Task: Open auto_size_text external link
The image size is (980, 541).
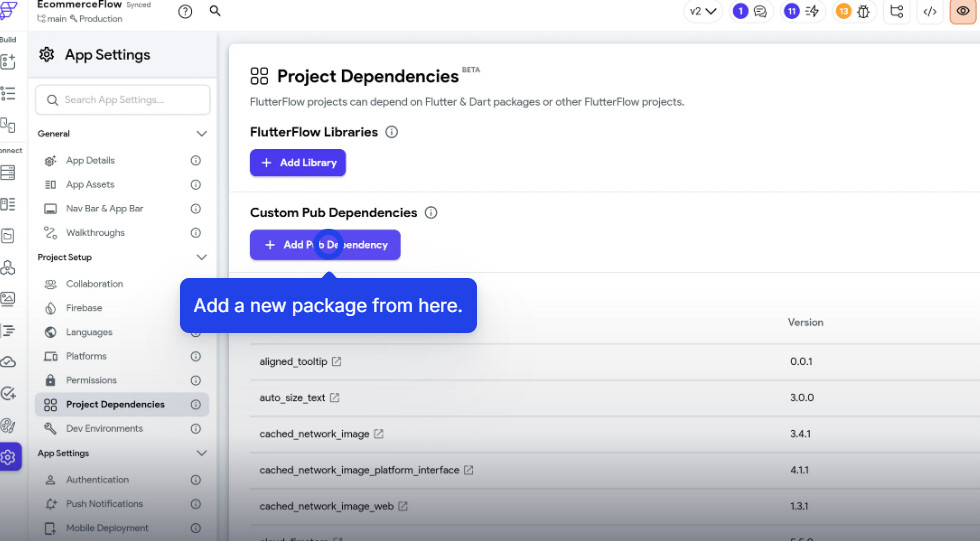Action: [x=334, y=397]
